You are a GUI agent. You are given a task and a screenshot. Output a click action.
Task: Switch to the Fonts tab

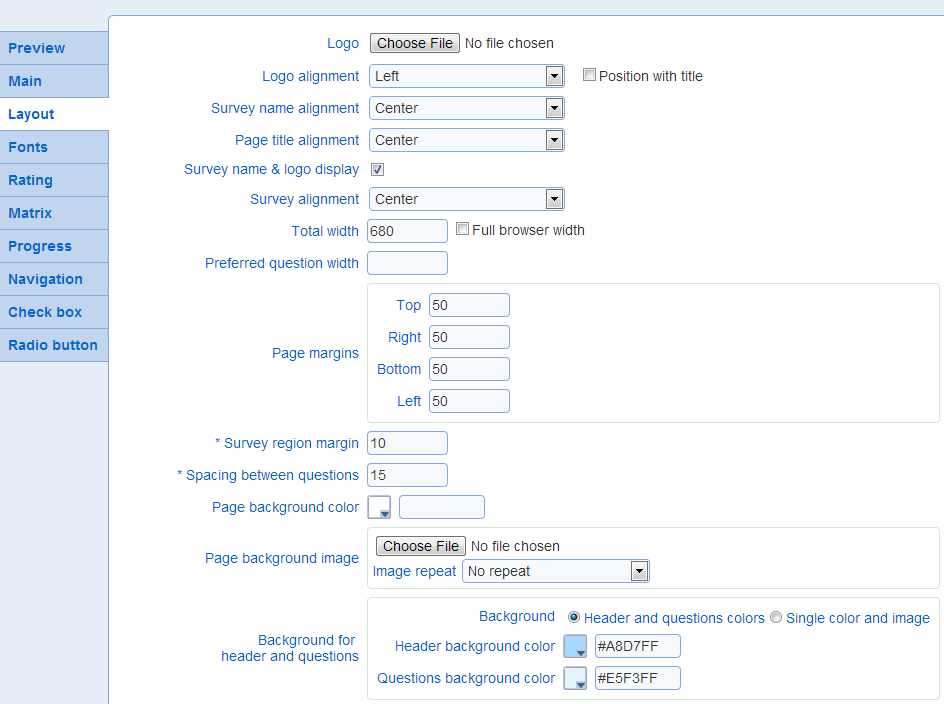(x=54, y=147)
